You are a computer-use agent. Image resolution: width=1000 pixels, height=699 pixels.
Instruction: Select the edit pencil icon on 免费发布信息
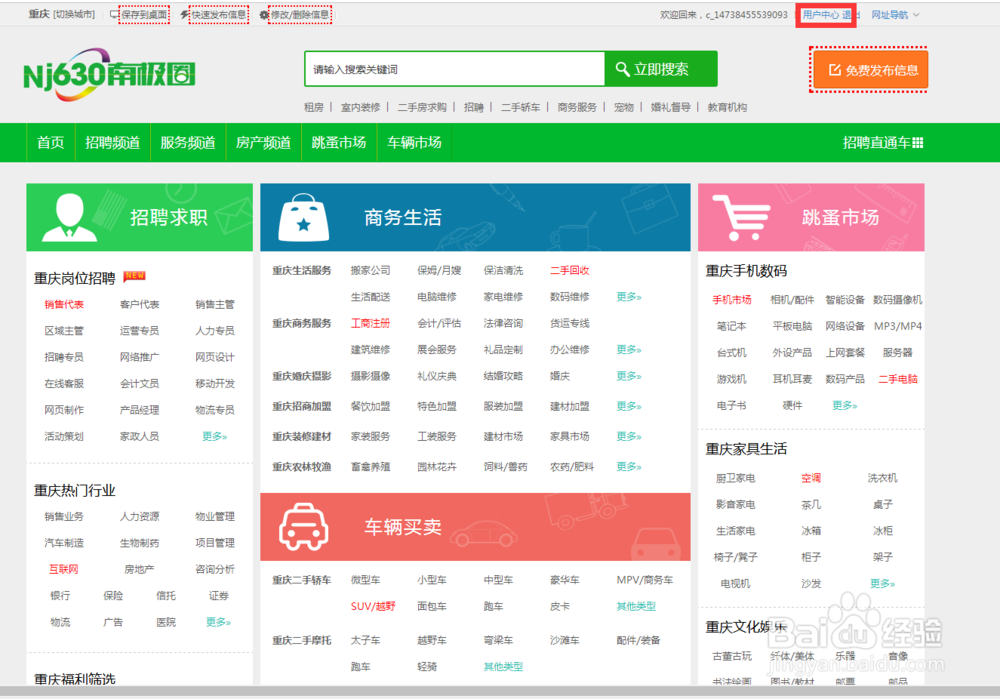coord(836,70)
